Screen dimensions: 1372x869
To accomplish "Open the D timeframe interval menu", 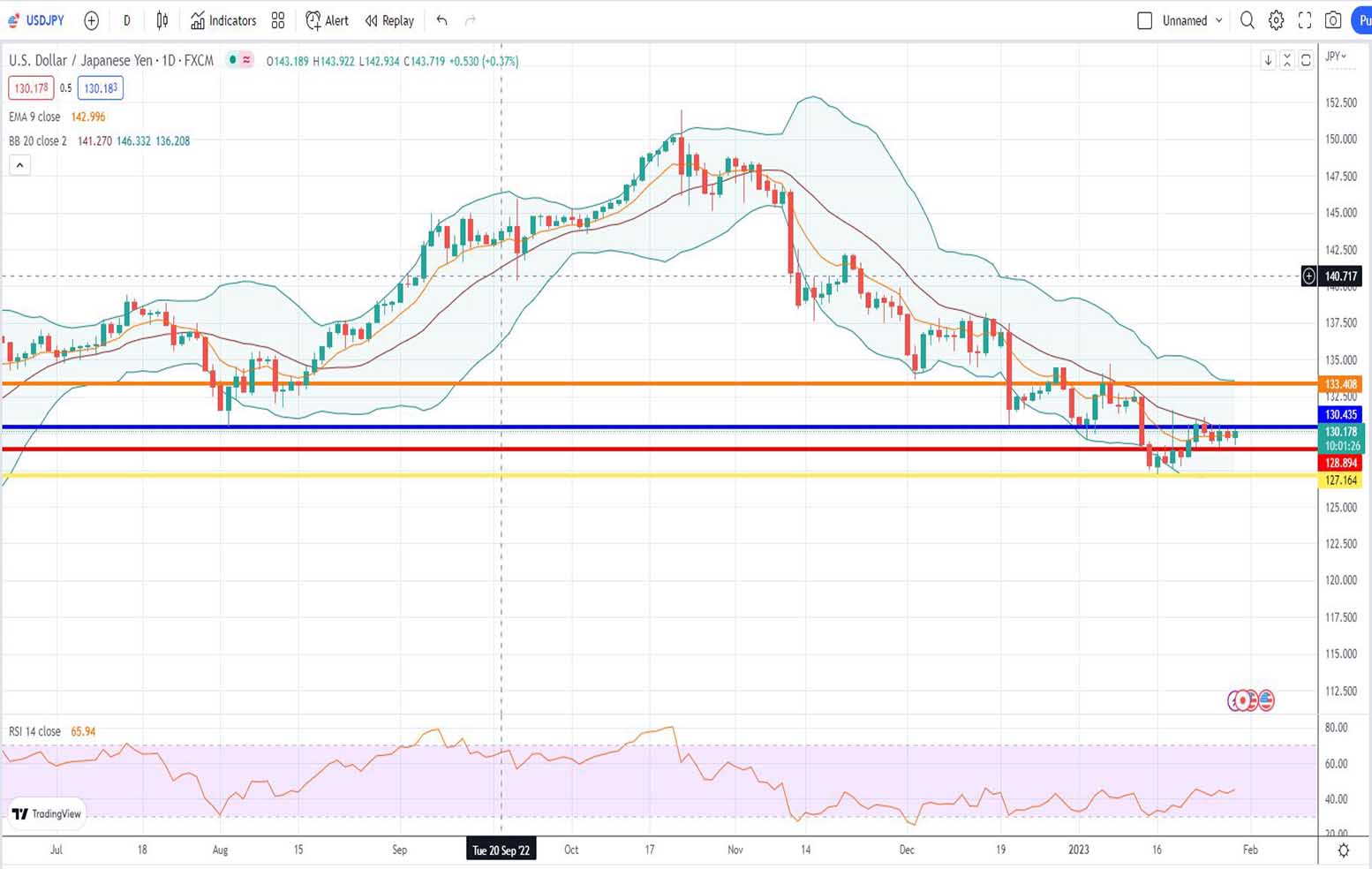I will [x=126, y=20].
